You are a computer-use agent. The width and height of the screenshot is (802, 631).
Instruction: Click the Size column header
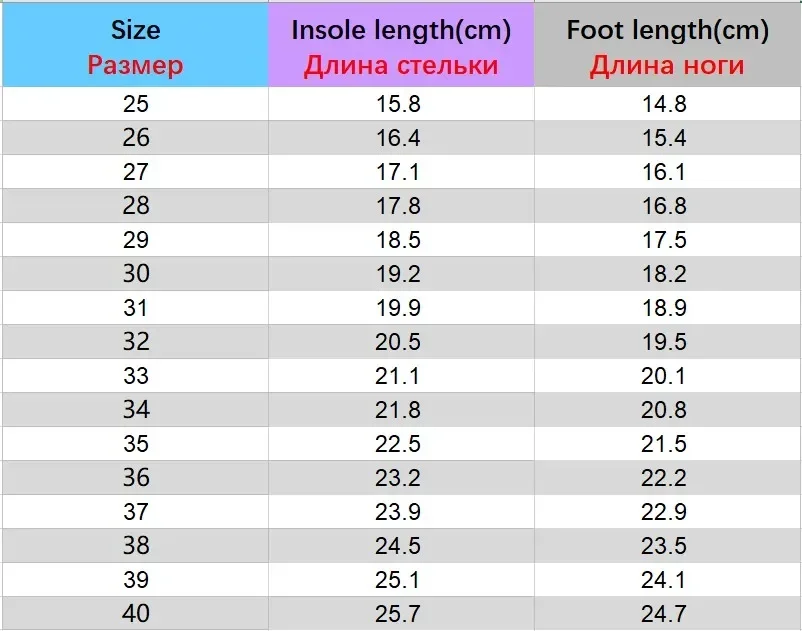click(x=135, y=46)
